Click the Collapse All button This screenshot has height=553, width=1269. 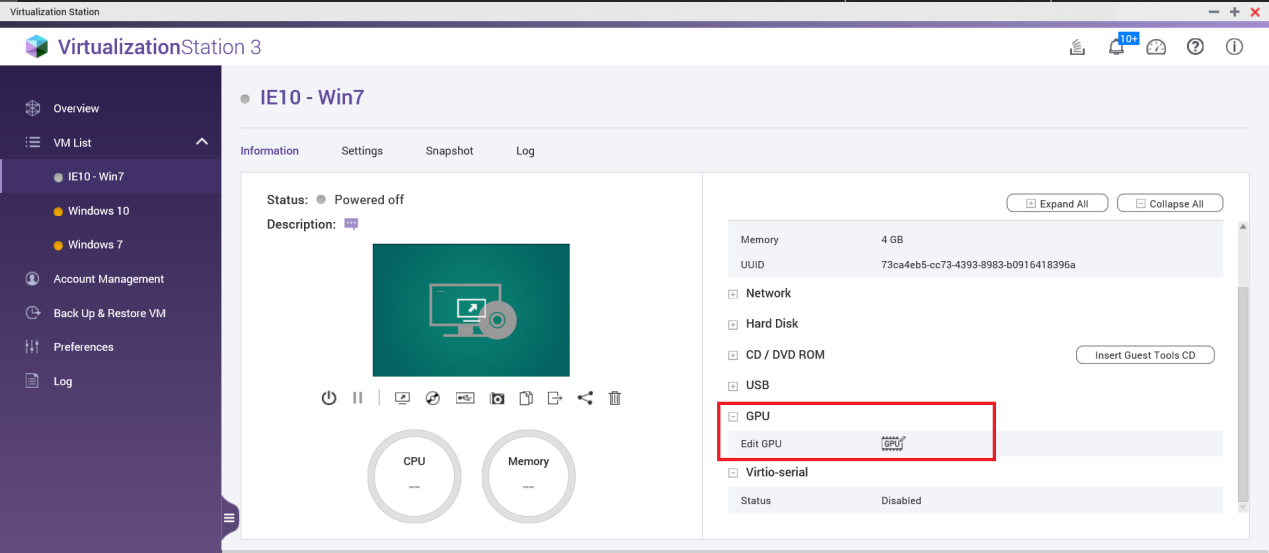click(1170, 203)
